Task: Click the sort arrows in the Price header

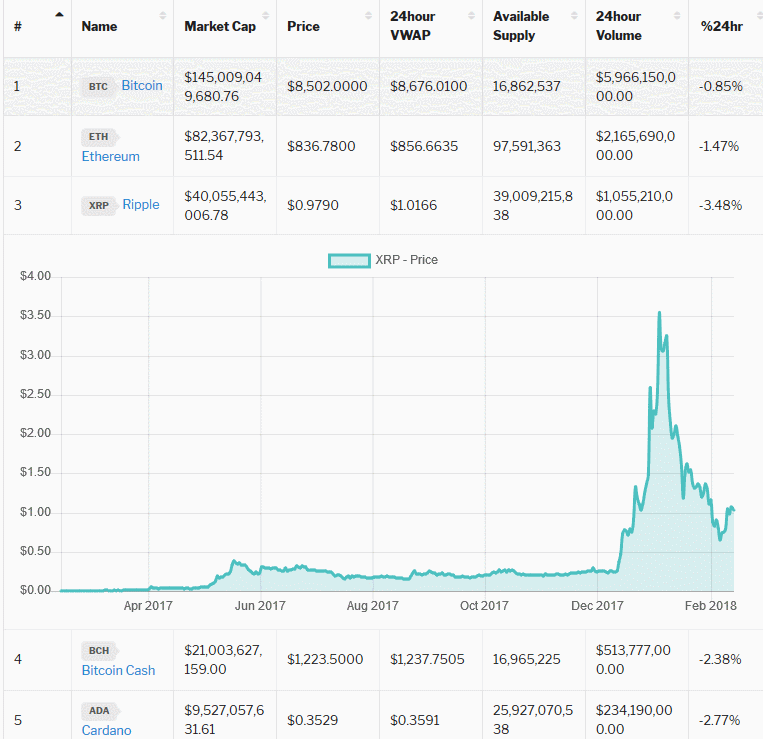Action: point(368,16)
